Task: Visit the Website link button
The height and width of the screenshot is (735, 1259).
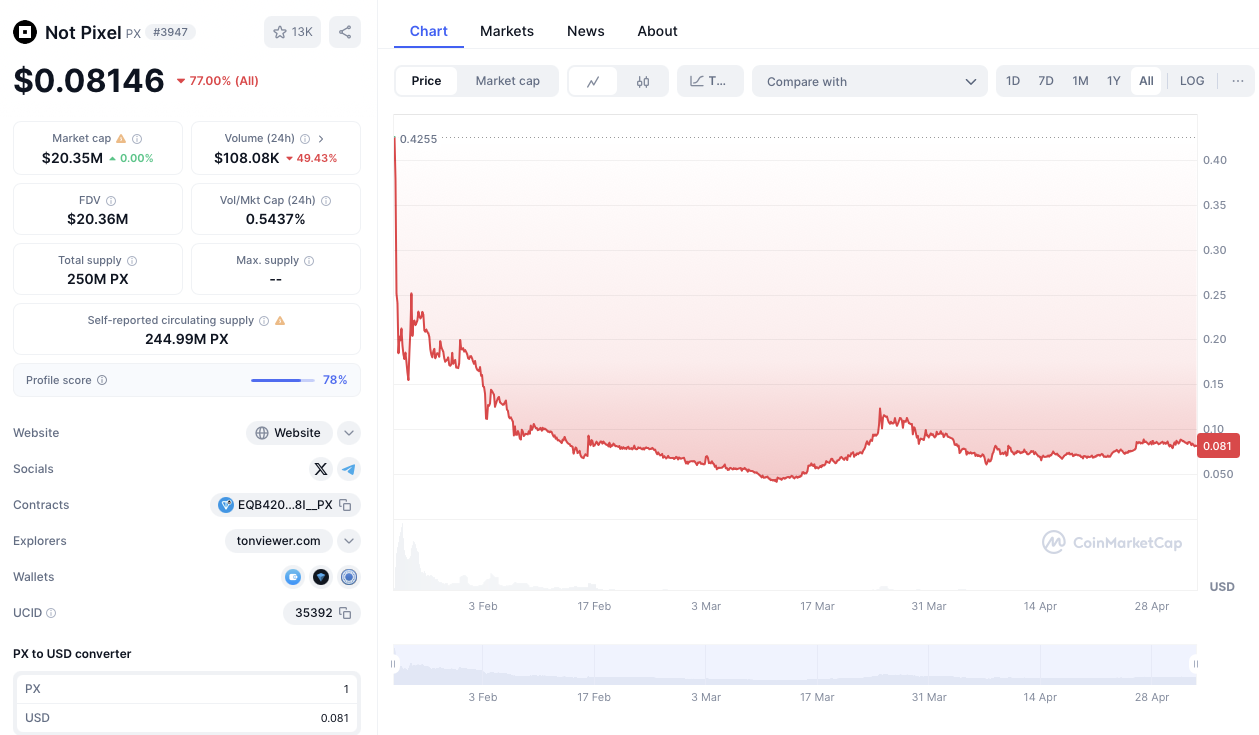Action: [289, 433]
